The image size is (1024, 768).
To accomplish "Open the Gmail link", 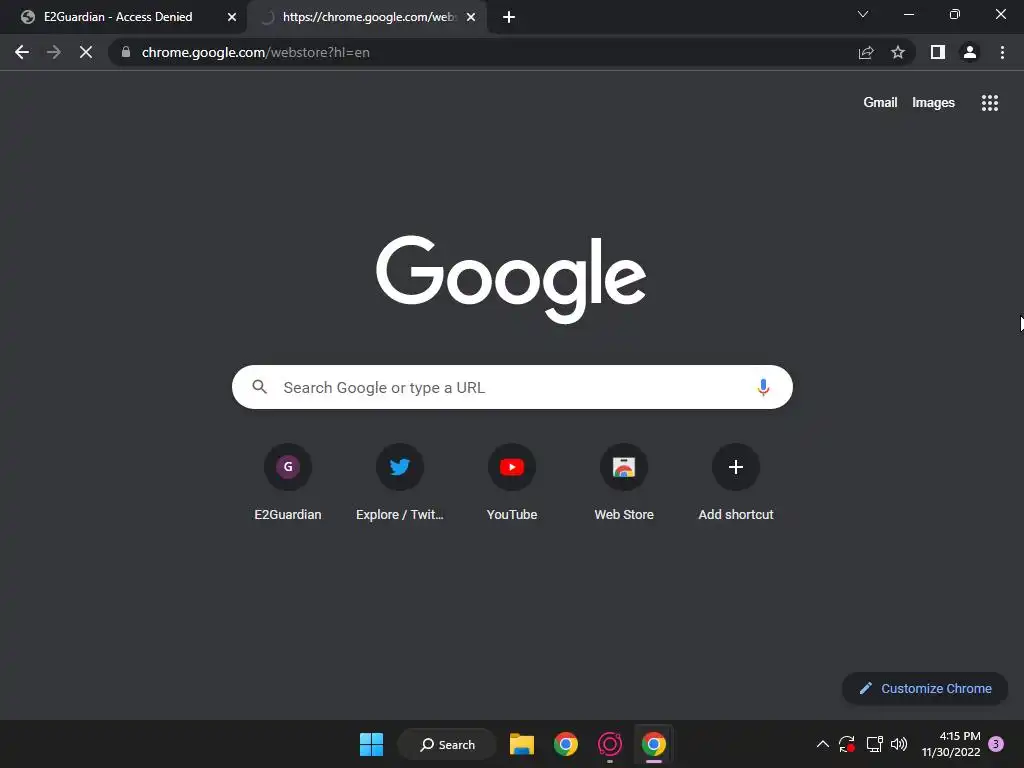I will [880, 103].
